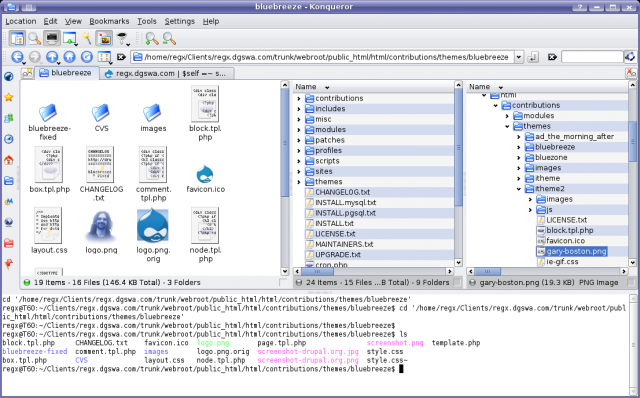Open the Find File magnifier tool
Viewport: 640px width, 398px height.
click(x=34, y=38)
